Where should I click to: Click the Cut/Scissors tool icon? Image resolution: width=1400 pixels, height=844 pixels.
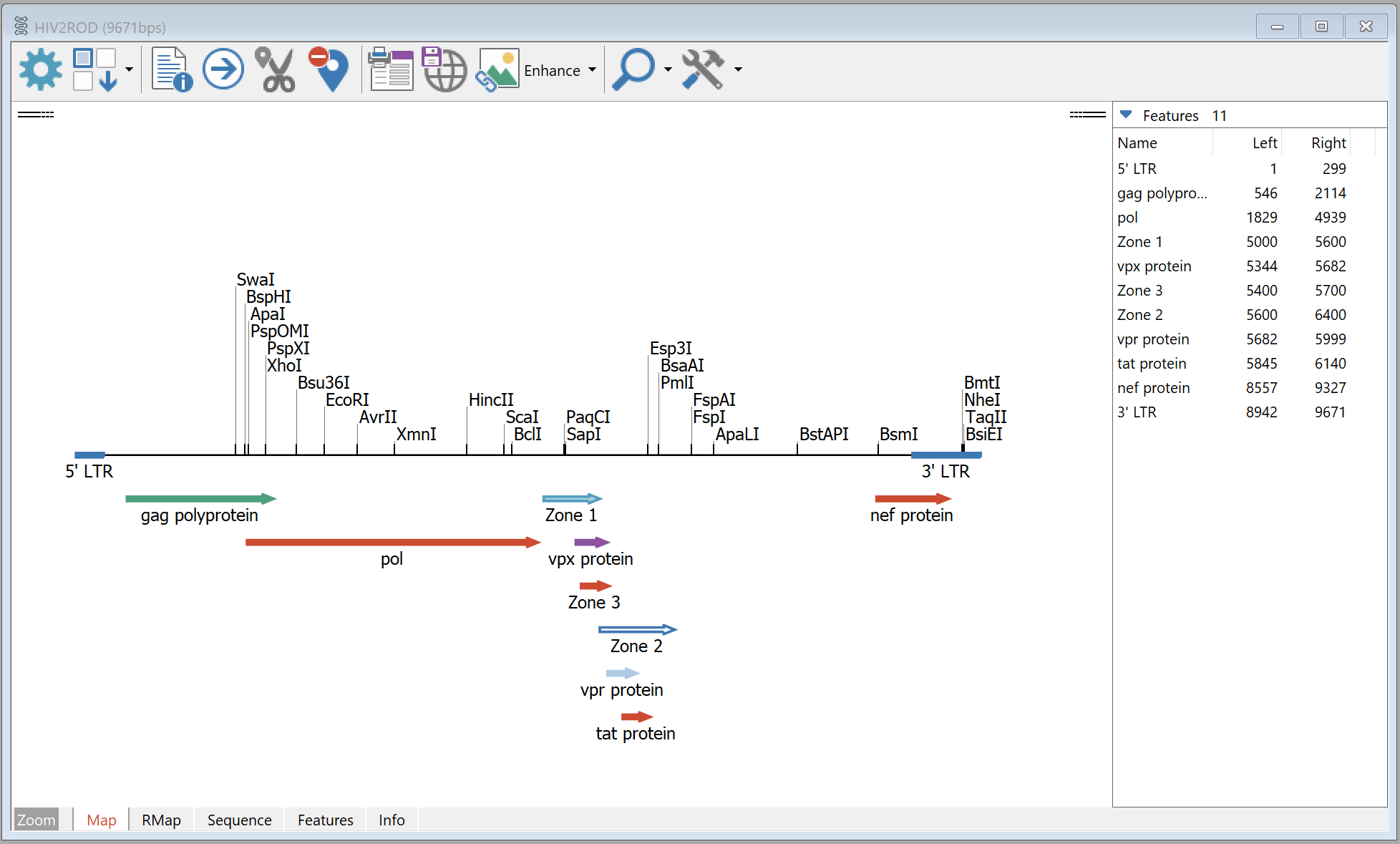coord(277,70)
